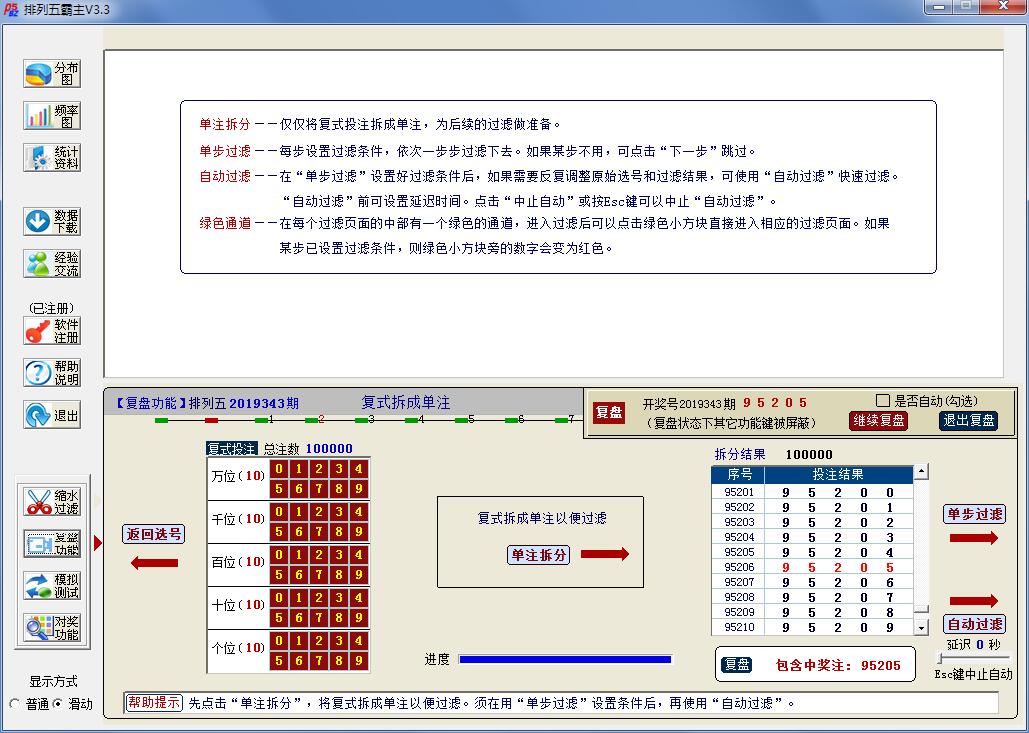
Task: Open the 对奖功能 prize-check feature
Action: point(52,627)
